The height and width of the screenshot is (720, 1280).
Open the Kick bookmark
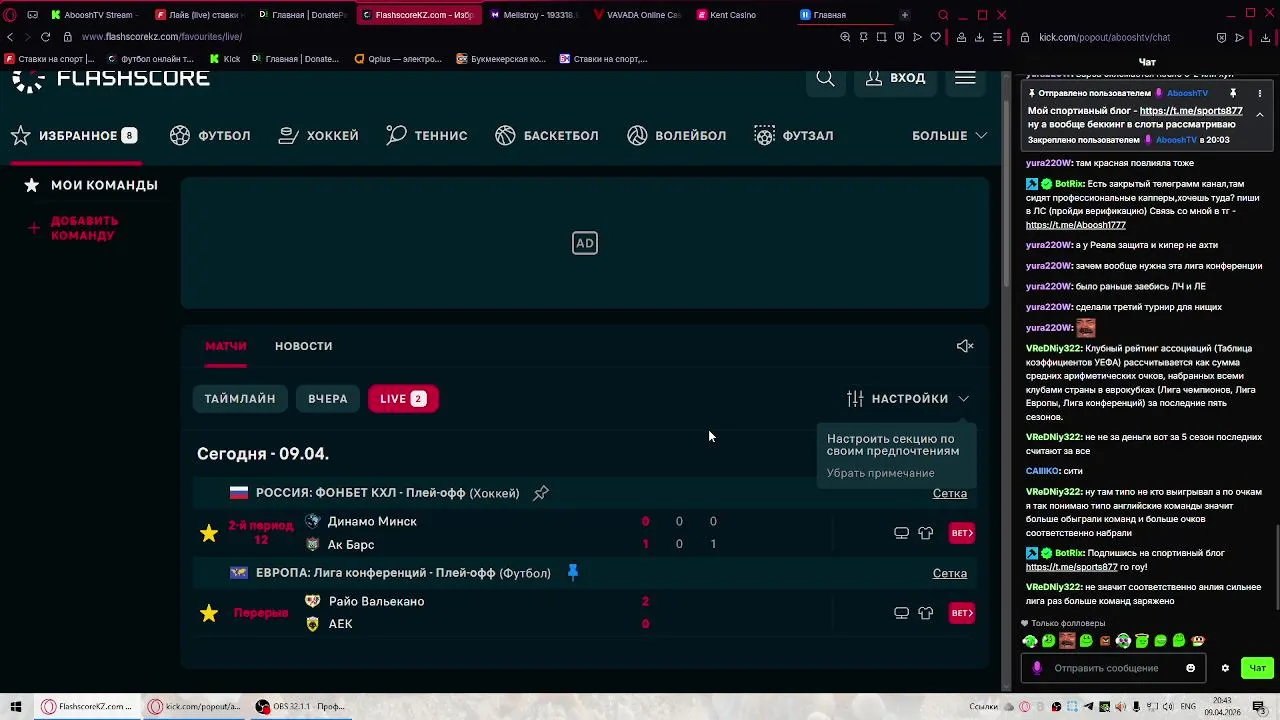click(x=225, y=59)
